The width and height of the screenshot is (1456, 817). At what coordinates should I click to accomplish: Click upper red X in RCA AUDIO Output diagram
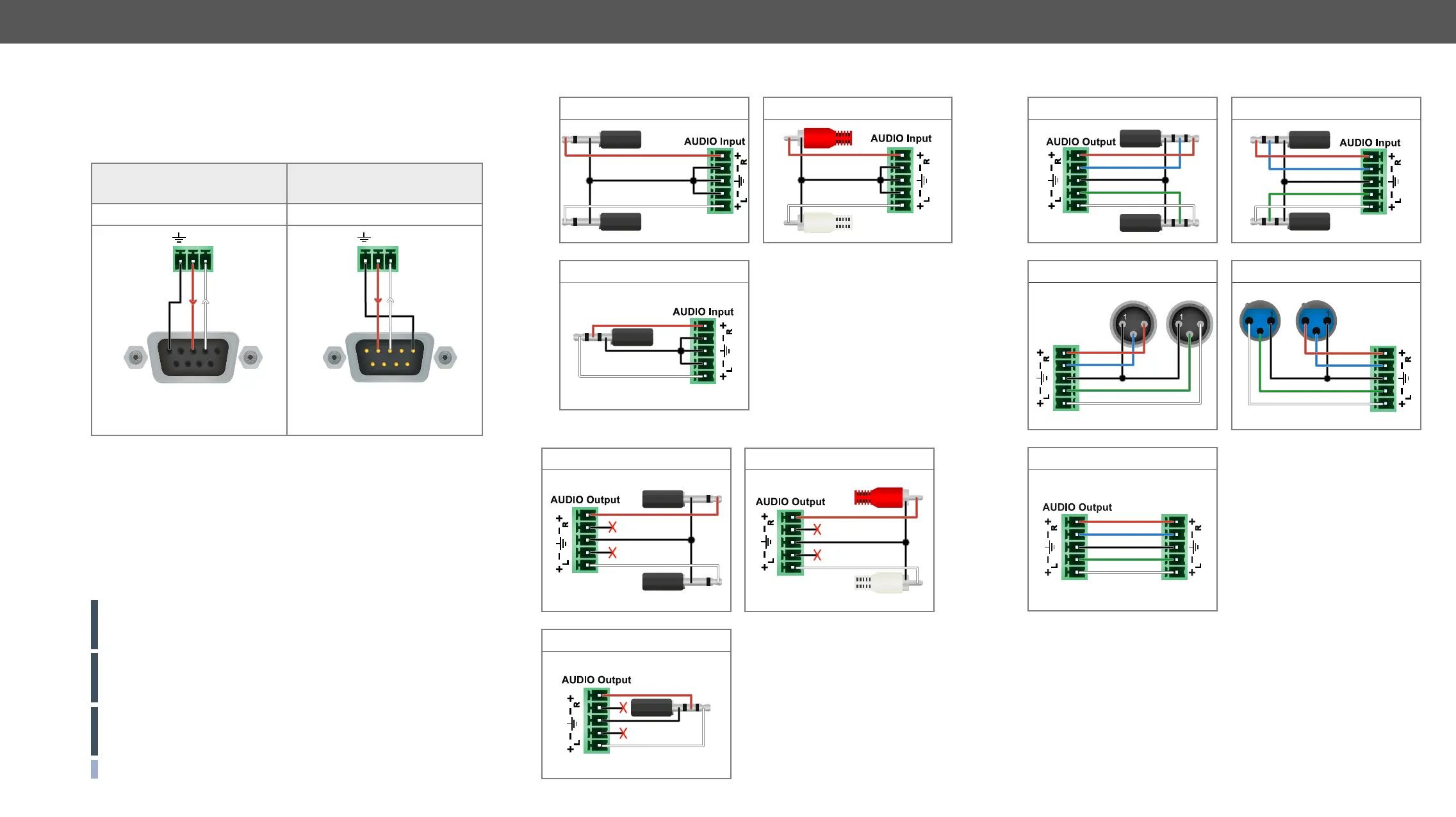(817, 530)
